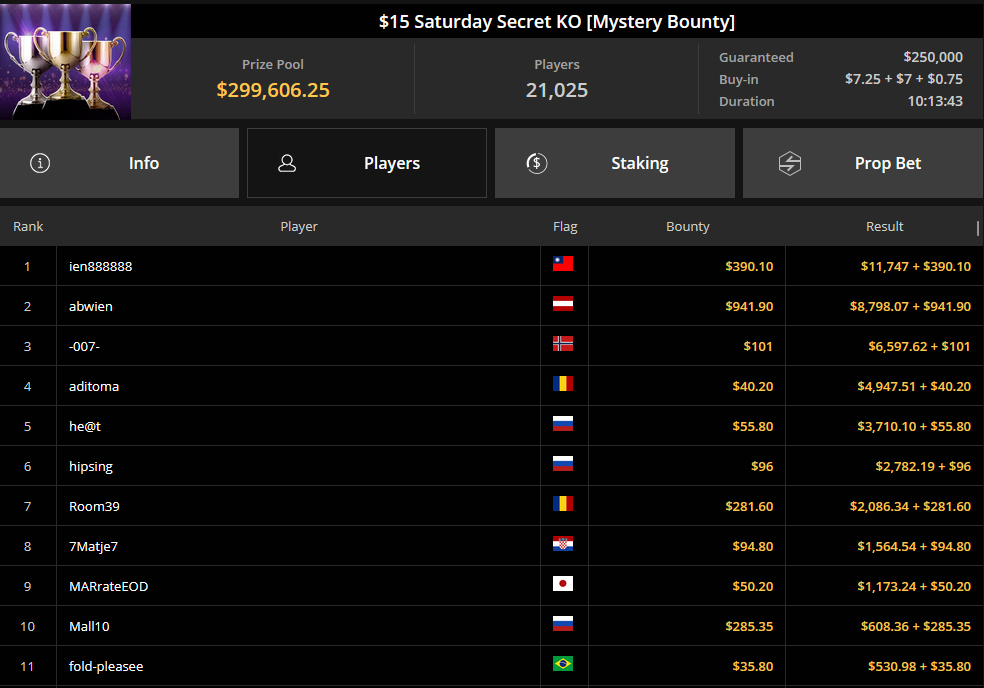Click Brazil flag for fold-pleasee
984x688 pixels.
tap(563, 664)
